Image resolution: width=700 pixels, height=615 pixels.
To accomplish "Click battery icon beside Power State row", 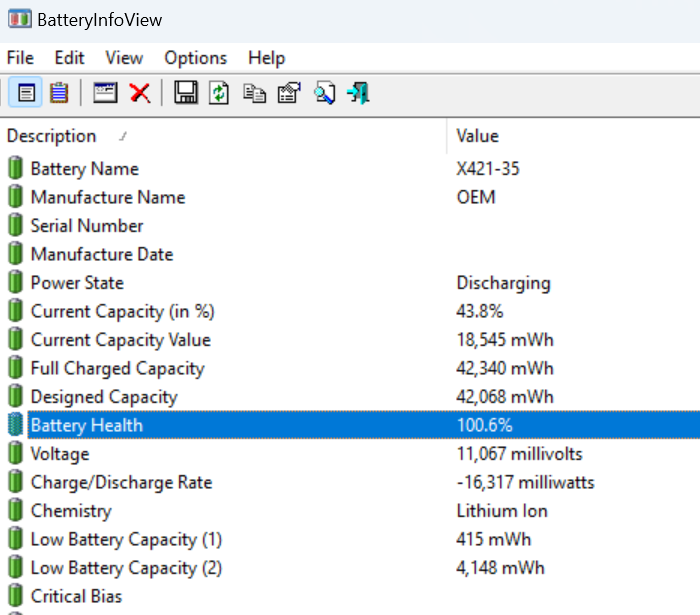I will tap(16, 283).
